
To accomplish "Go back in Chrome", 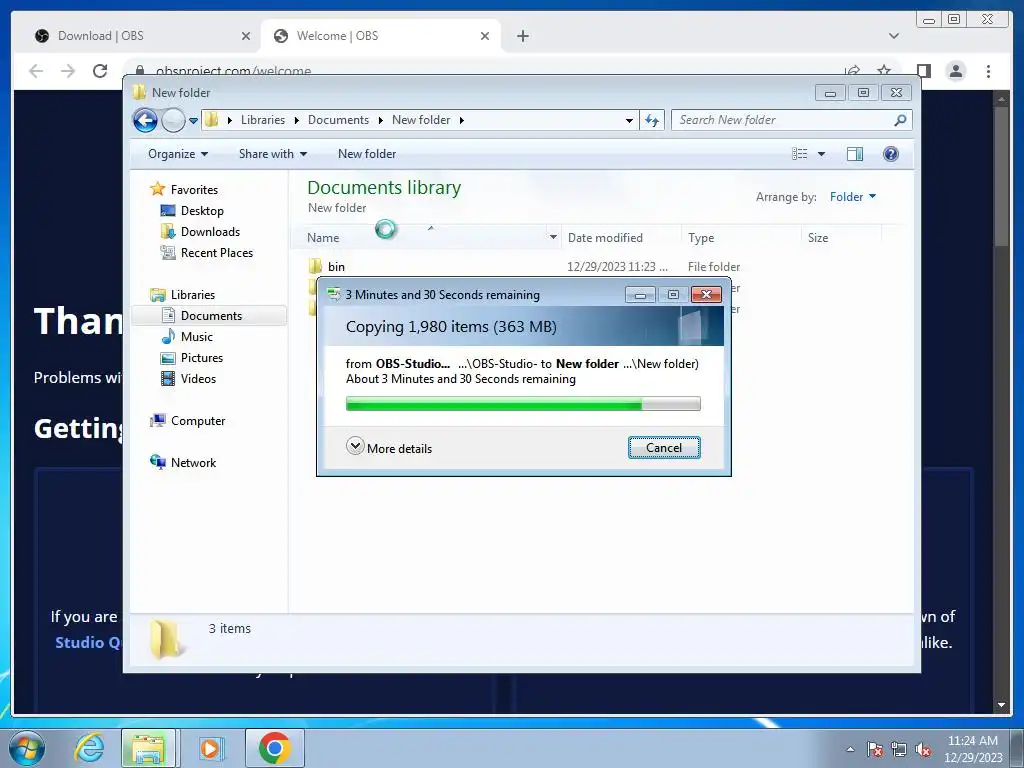I will pyautogui.click(x=36, y=71).
